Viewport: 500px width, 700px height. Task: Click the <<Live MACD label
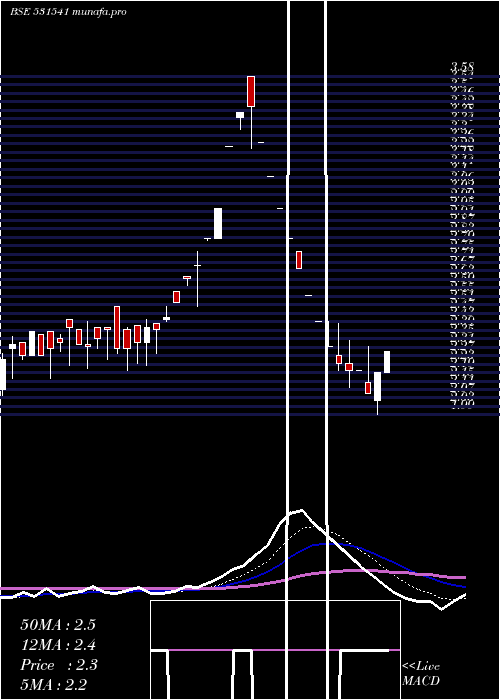[x=421, y=673]
